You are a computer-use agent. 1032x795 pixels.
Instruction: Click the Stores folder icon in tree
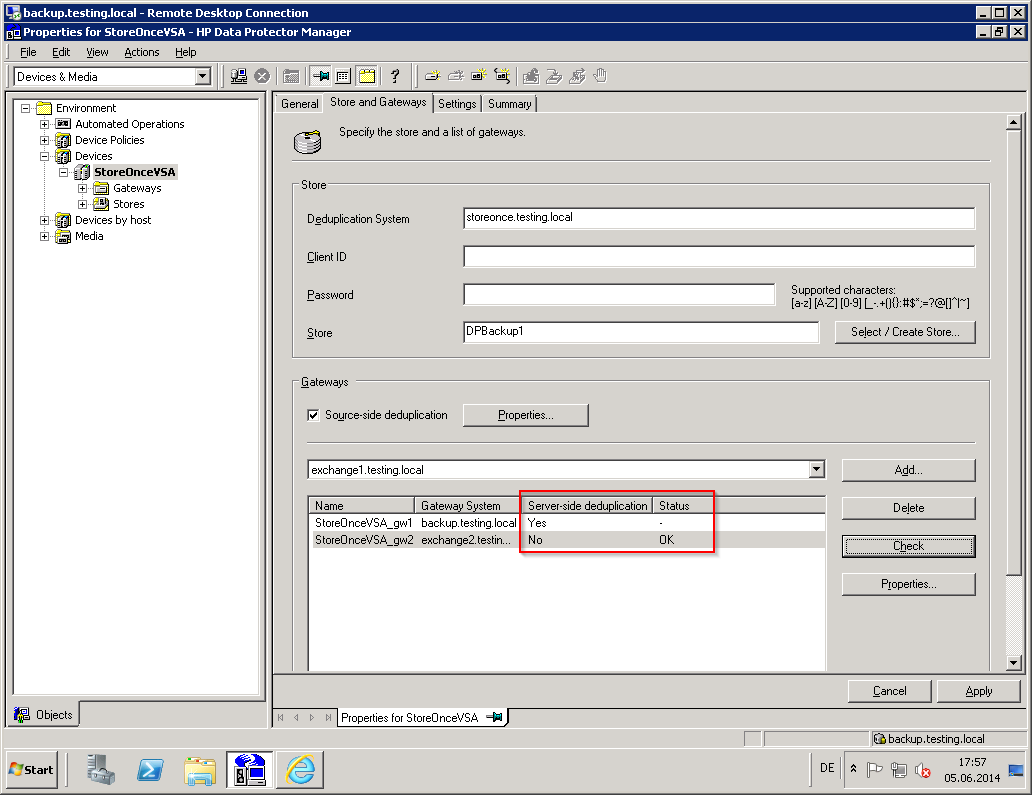point(101,204)
